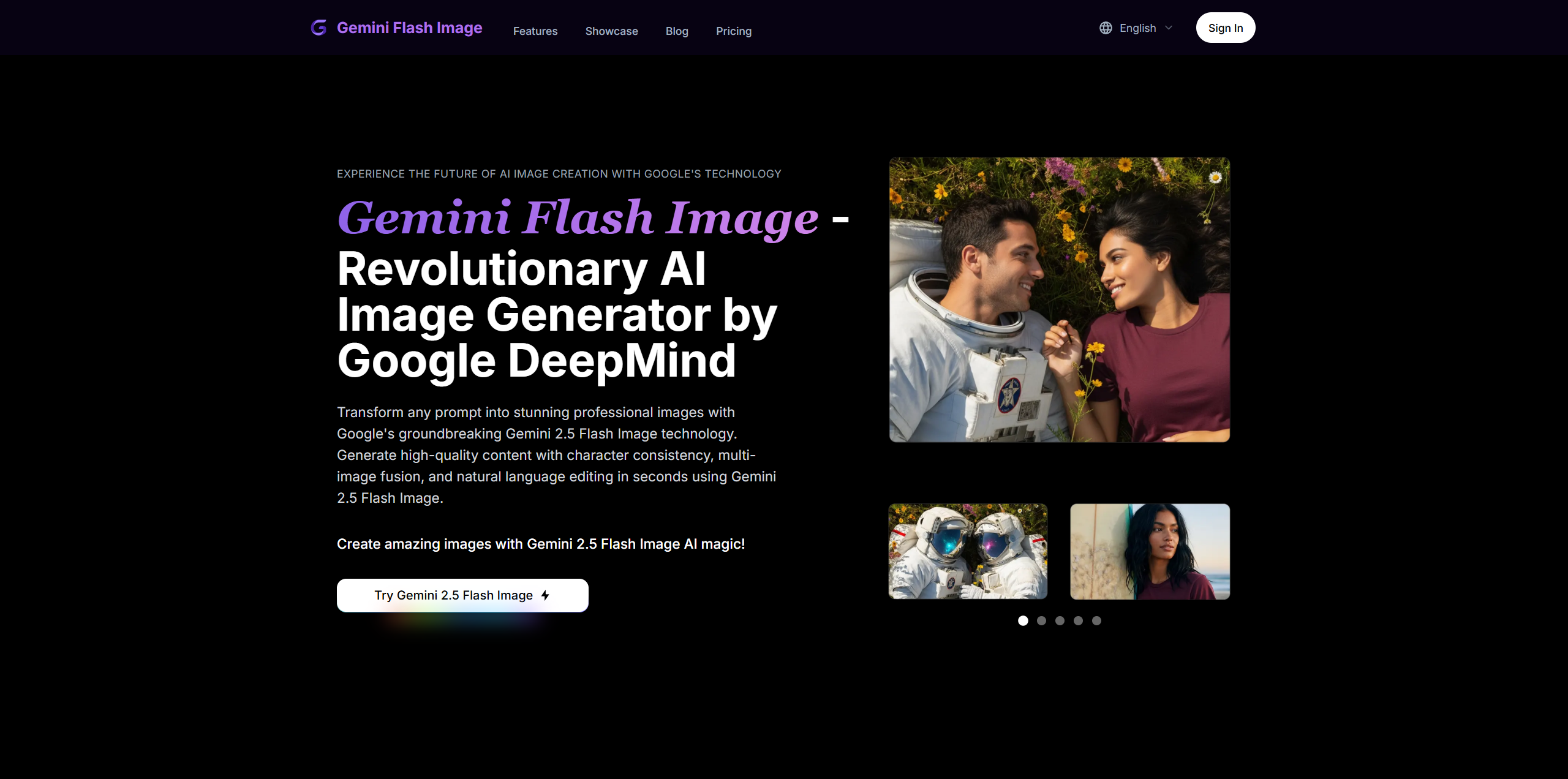Jump to the fourth carousel dot

[1078, 620]
